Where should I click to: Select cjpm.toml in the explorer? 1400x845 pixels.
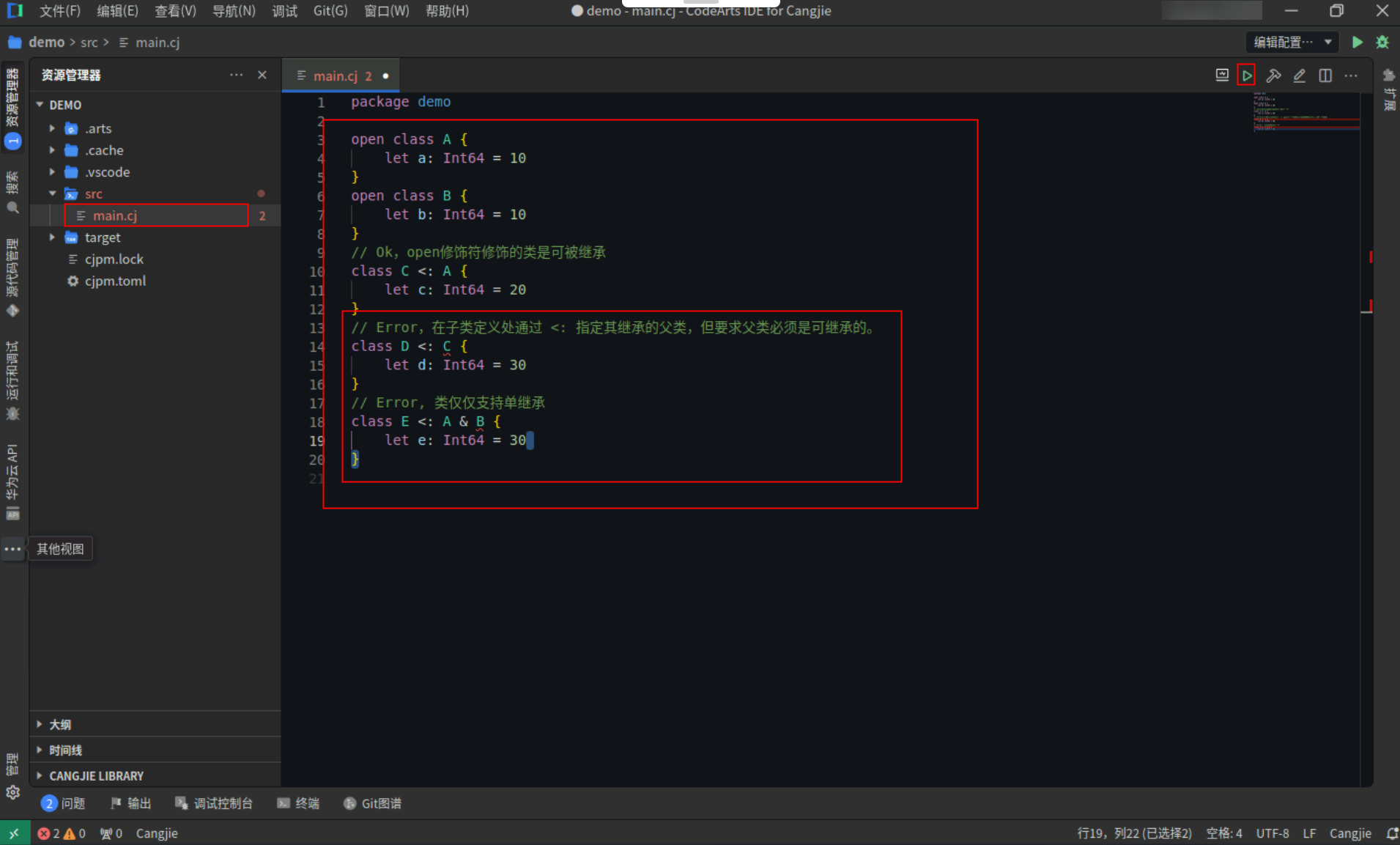[x=116, y=281]
